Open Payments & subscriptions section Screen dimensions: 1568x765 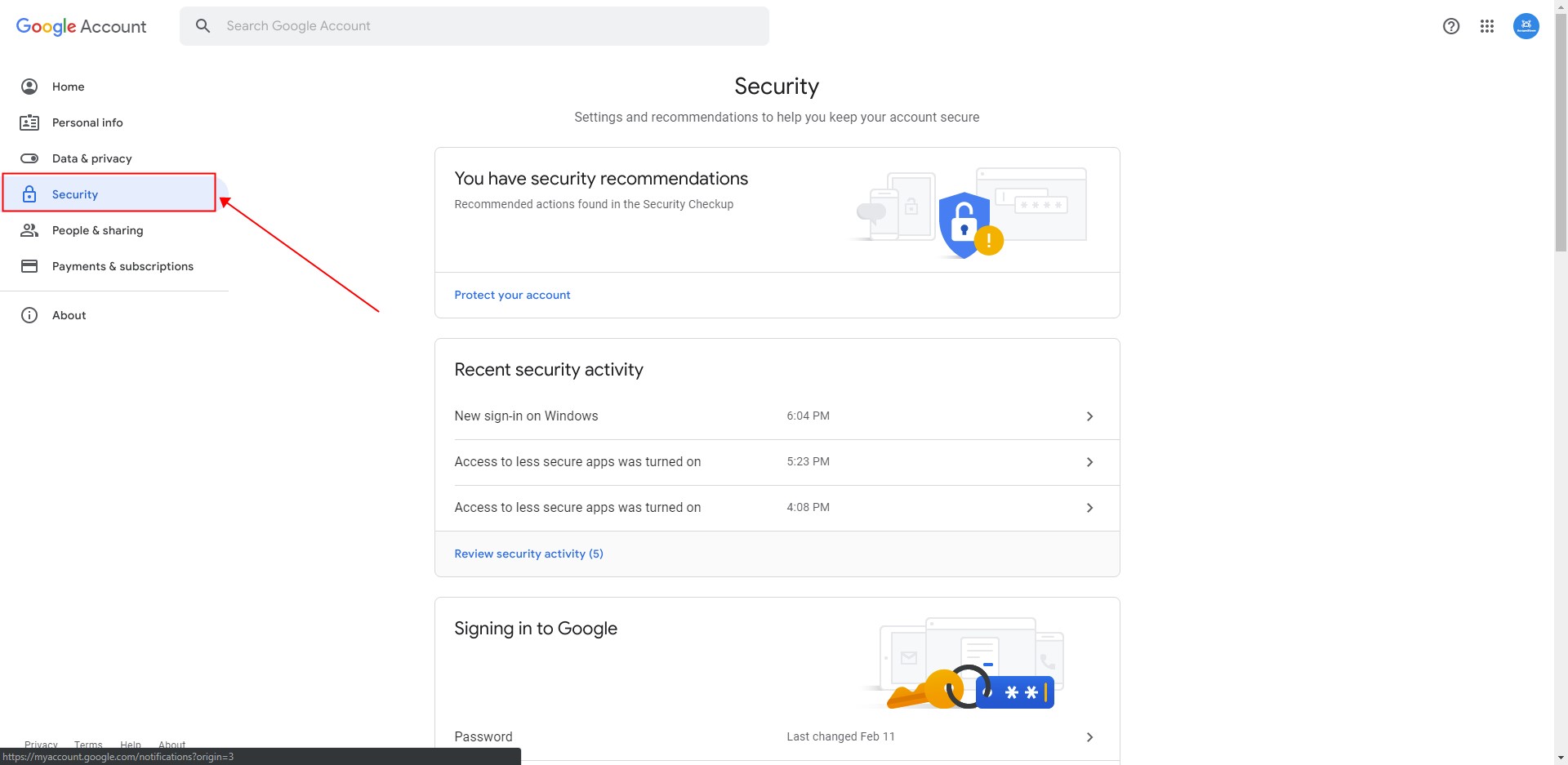click(122, 266)
